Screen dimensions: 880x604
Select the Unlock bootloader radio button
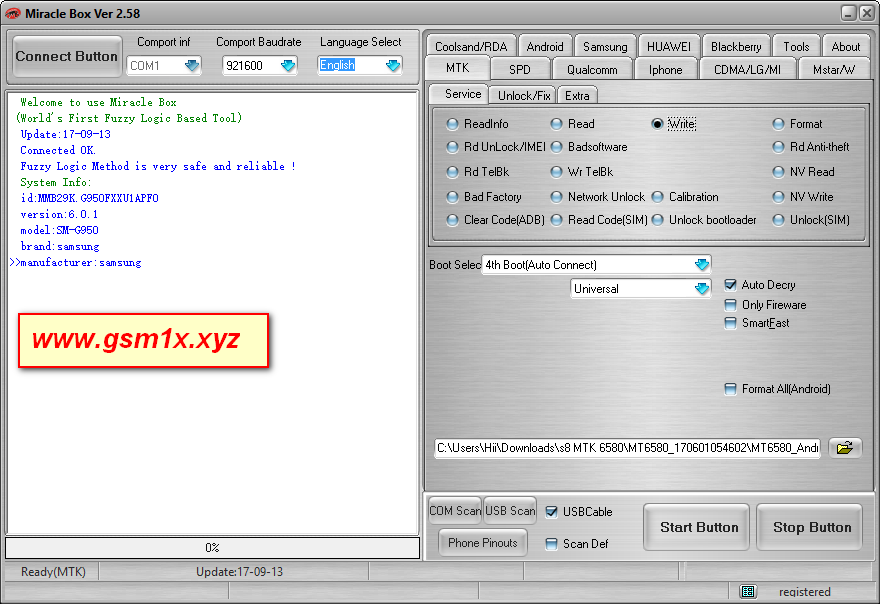pyautogui.click(x=657, y=220)
